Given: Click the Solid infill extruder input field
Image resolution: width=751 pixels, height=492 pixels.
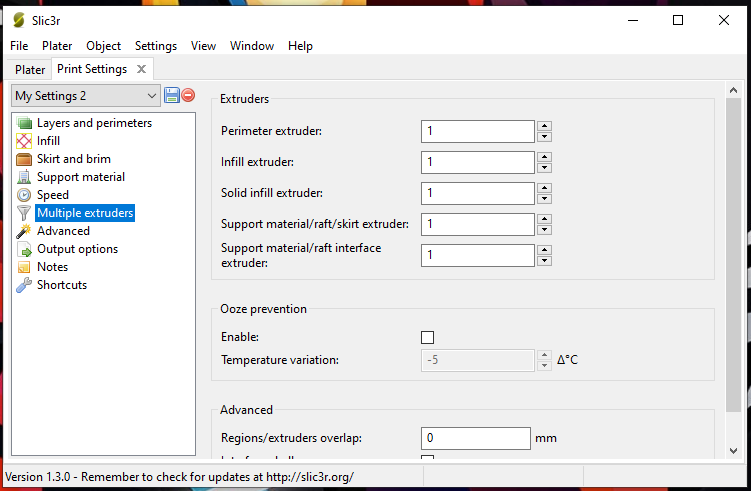Looking at the screenshot, I should [x=478, y=193].
